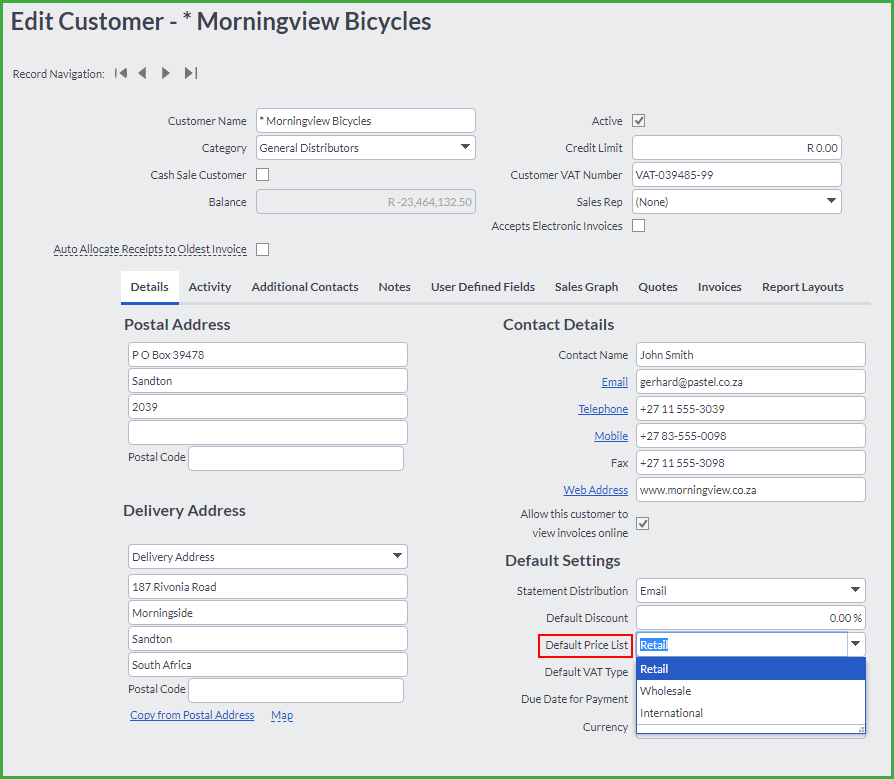Check Auto Allocate Receipts to Oldest Invoice
This screenshot has height=779, width=894.
(x=262, y=249)
